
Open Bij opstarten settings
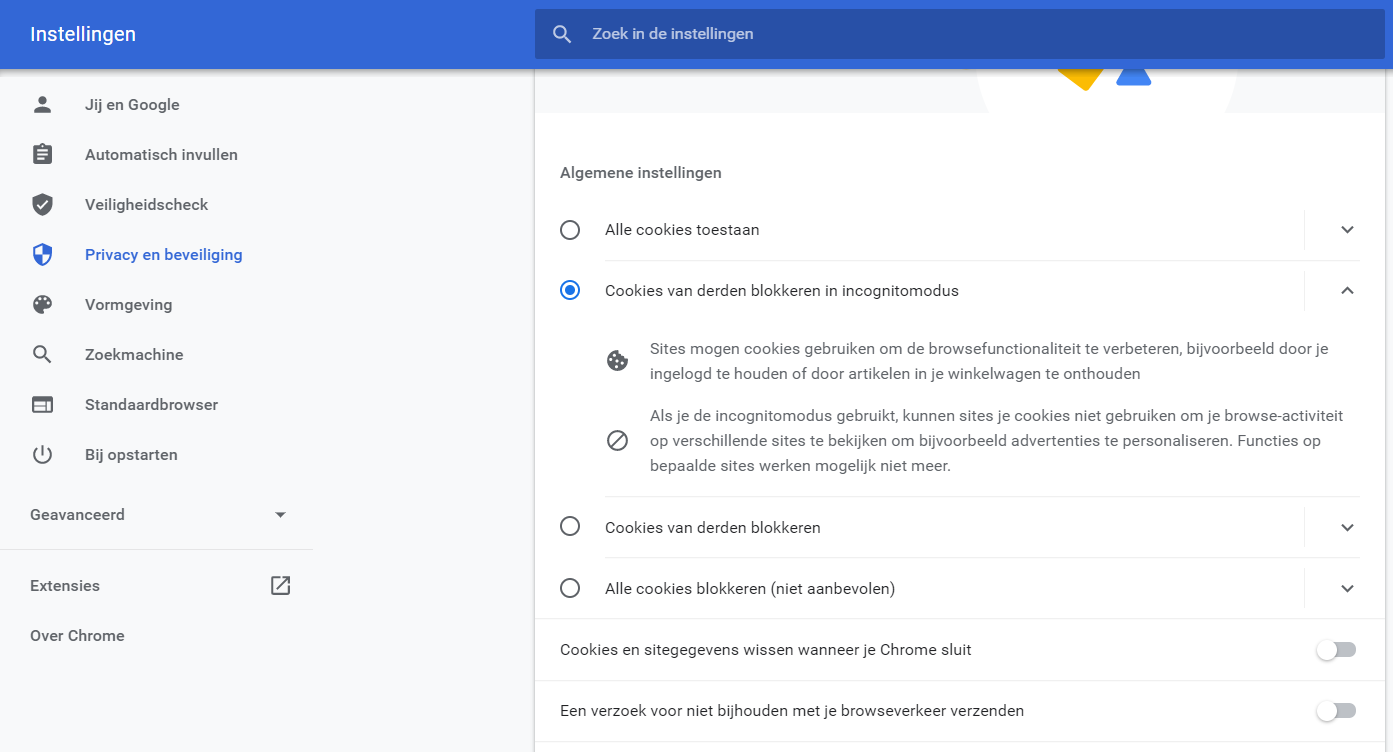pyautogui.click(x=131, y=454)
